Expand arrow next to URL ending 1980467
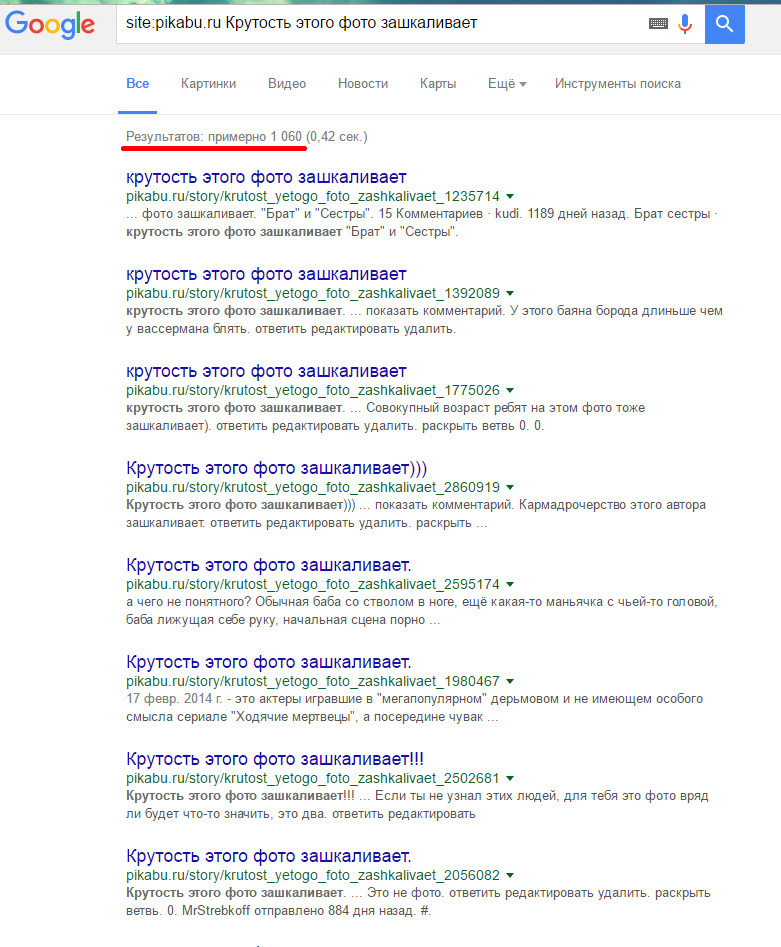Screen dimensions: 781x947 coord(510,681)
